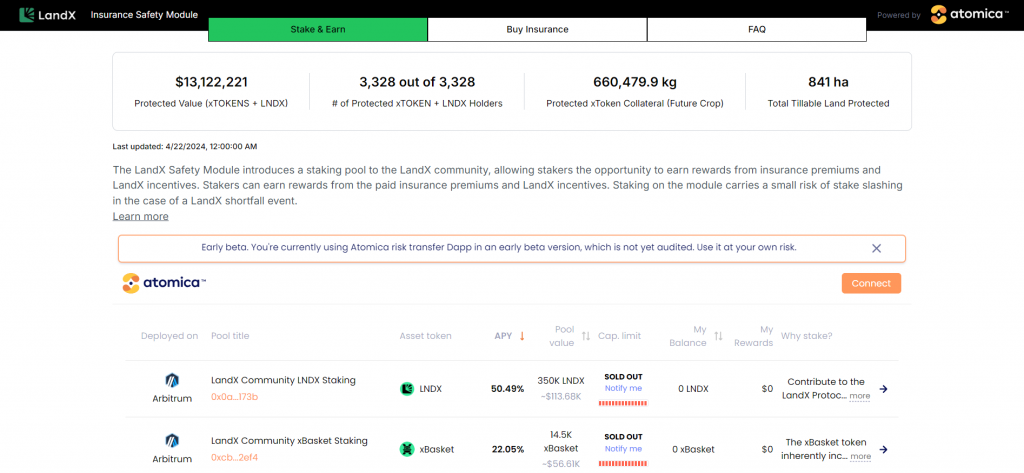Open the FAQ tab
The height and width of the screenshot is (473, 1024).
(x=757, y=29)
